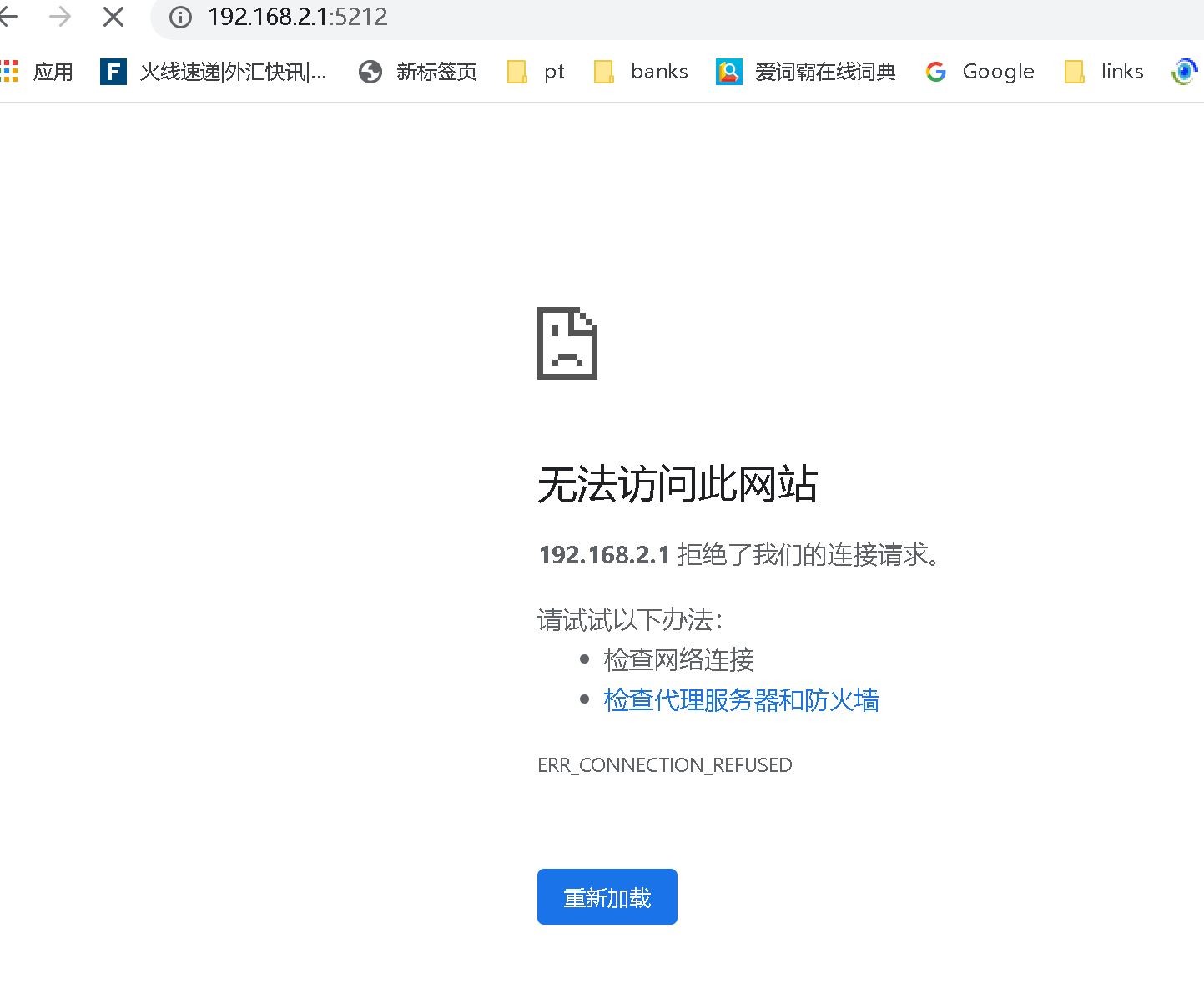Open the 爱词霸在线词典 bookmark
This screenshot has width=1204, height=994.
click(806, 72)
